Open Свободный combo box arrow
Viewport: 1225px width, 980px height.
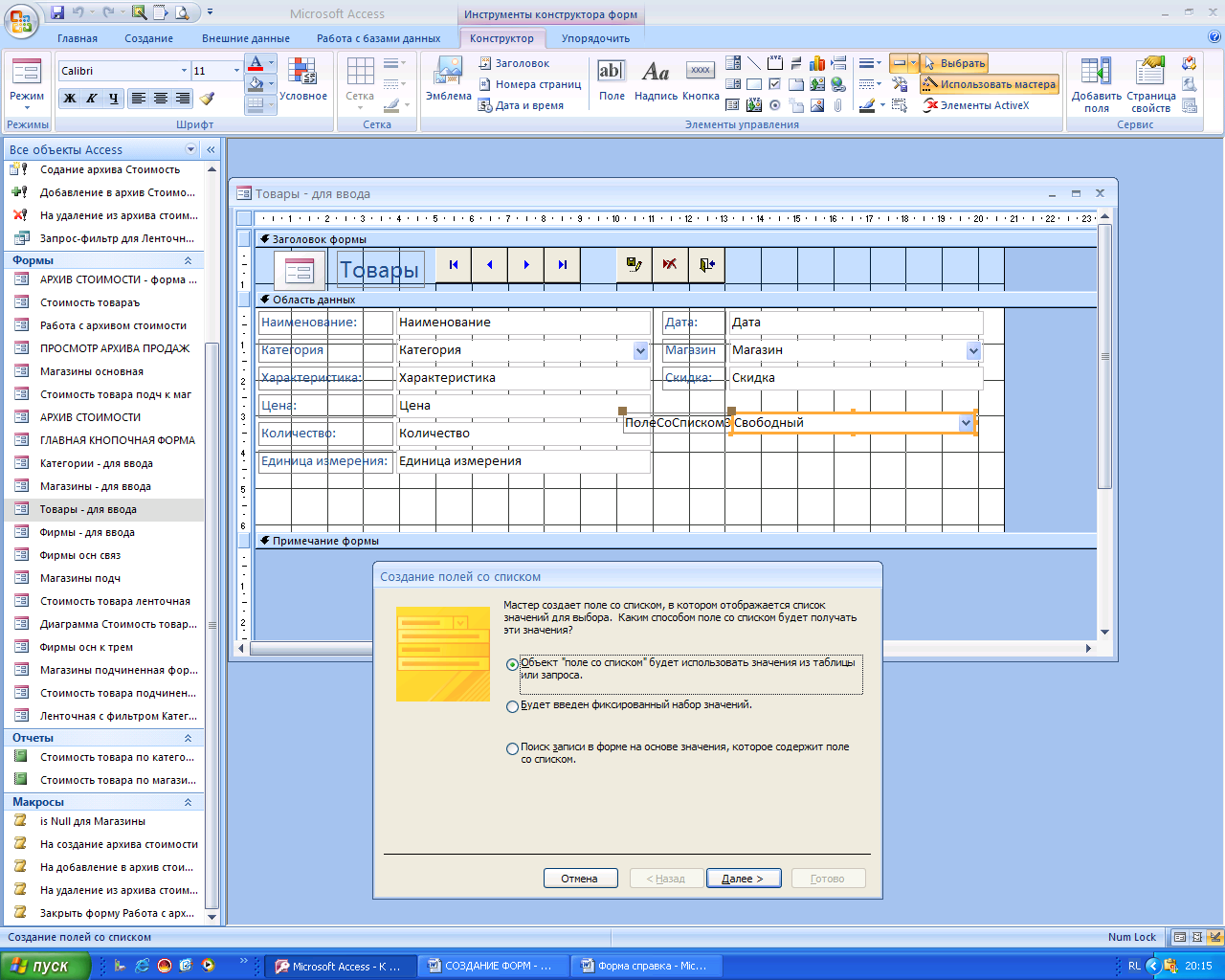966,423
